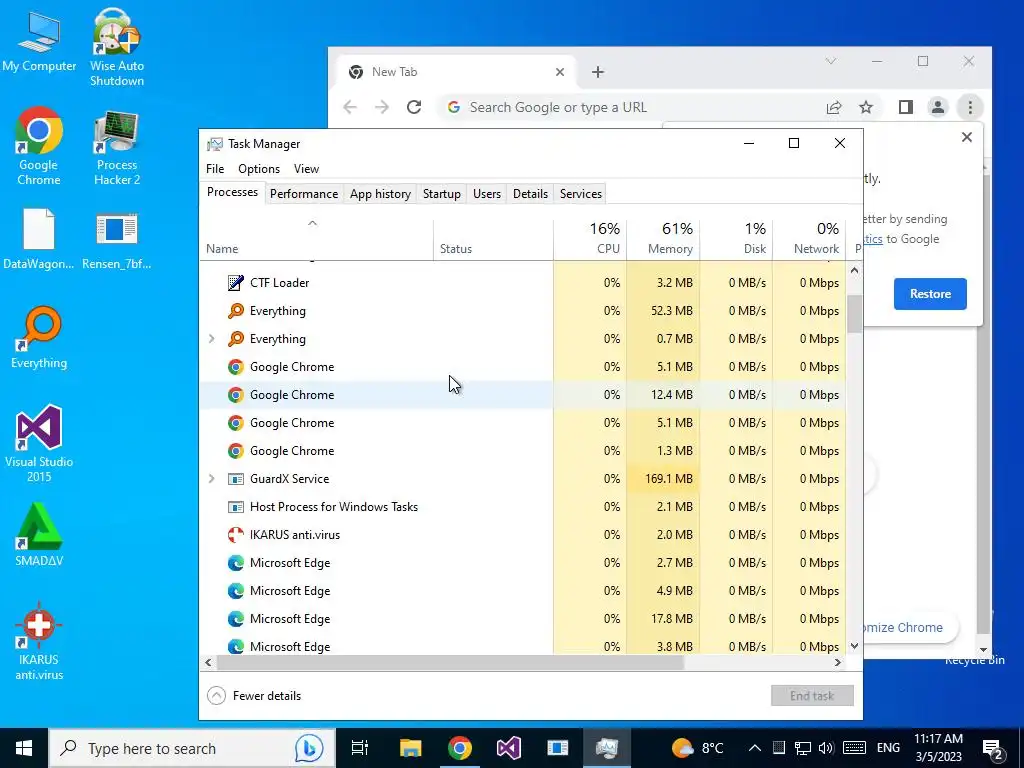Click the Restore button in Chrome
1024x768 pixels.
coord(930,294)
